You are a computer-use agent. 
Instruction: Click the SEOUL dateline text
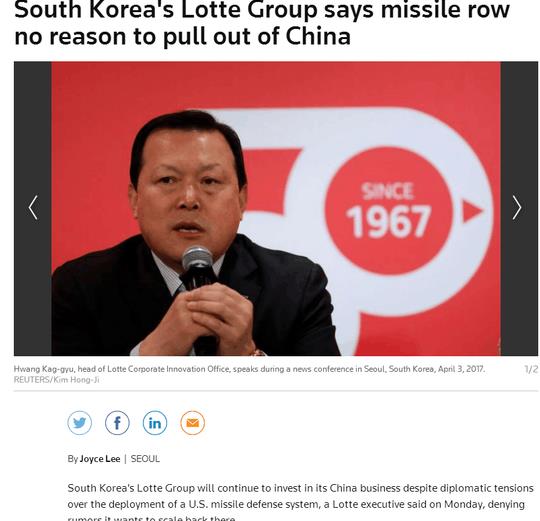(145, 459)
